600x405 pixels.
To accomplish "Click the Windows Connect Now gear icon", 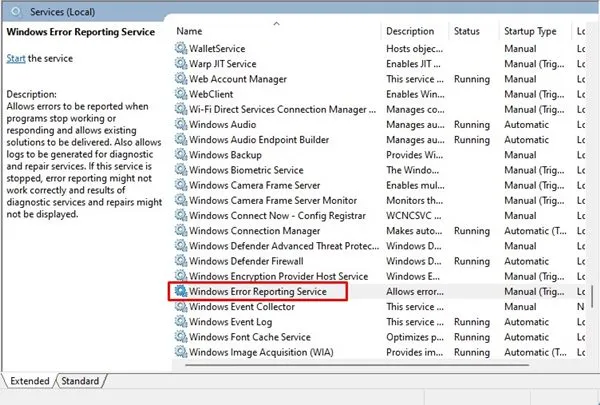I will [181, 216].
